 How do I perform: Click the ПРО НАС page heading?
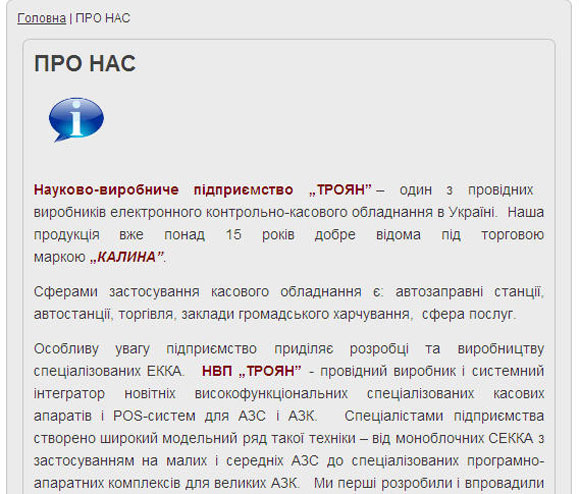(x=85, y=63)
